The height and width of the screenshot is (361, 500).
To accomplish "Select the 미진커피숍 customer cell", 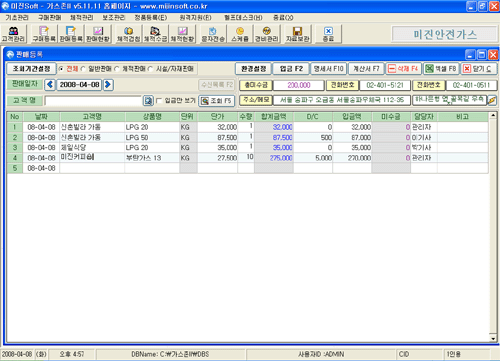I will pos(92,158).
